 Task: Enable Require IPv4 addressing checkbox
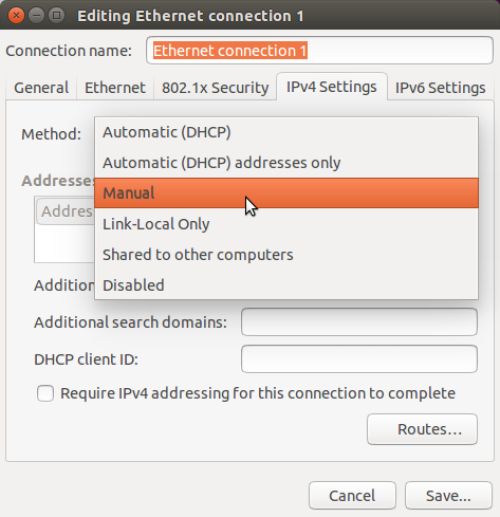[x=46, y=393]
